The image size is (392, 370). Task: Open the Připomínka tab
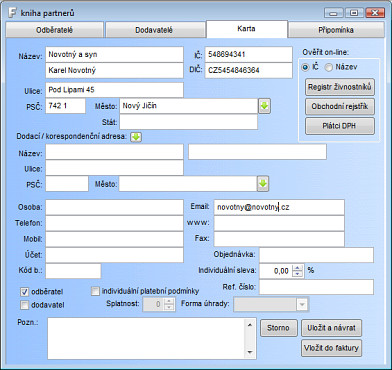tap(336, 30)
